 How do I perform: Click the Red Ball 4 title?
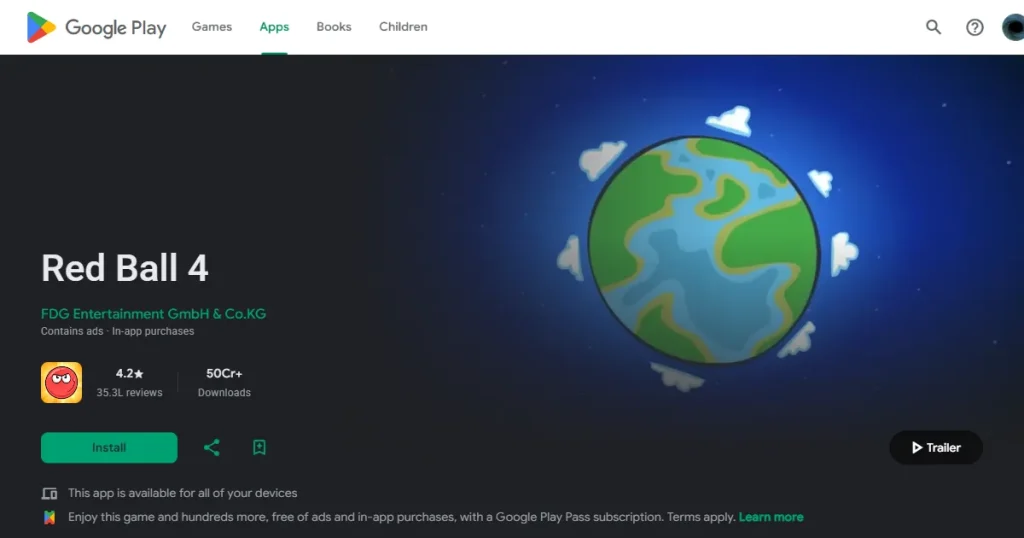(x=125, y=268)
